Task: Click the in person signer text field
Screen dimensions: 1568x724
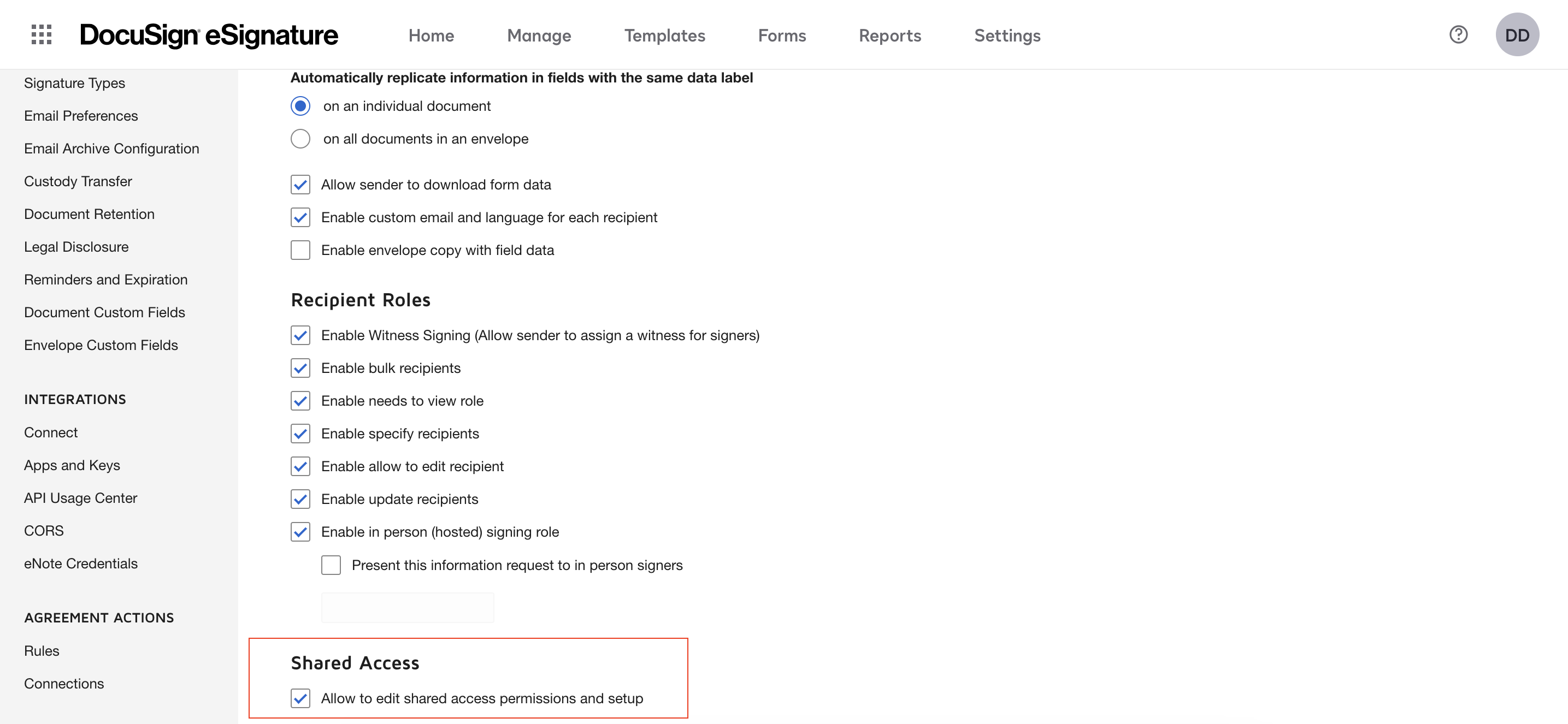Action: [x=407, y=607]
